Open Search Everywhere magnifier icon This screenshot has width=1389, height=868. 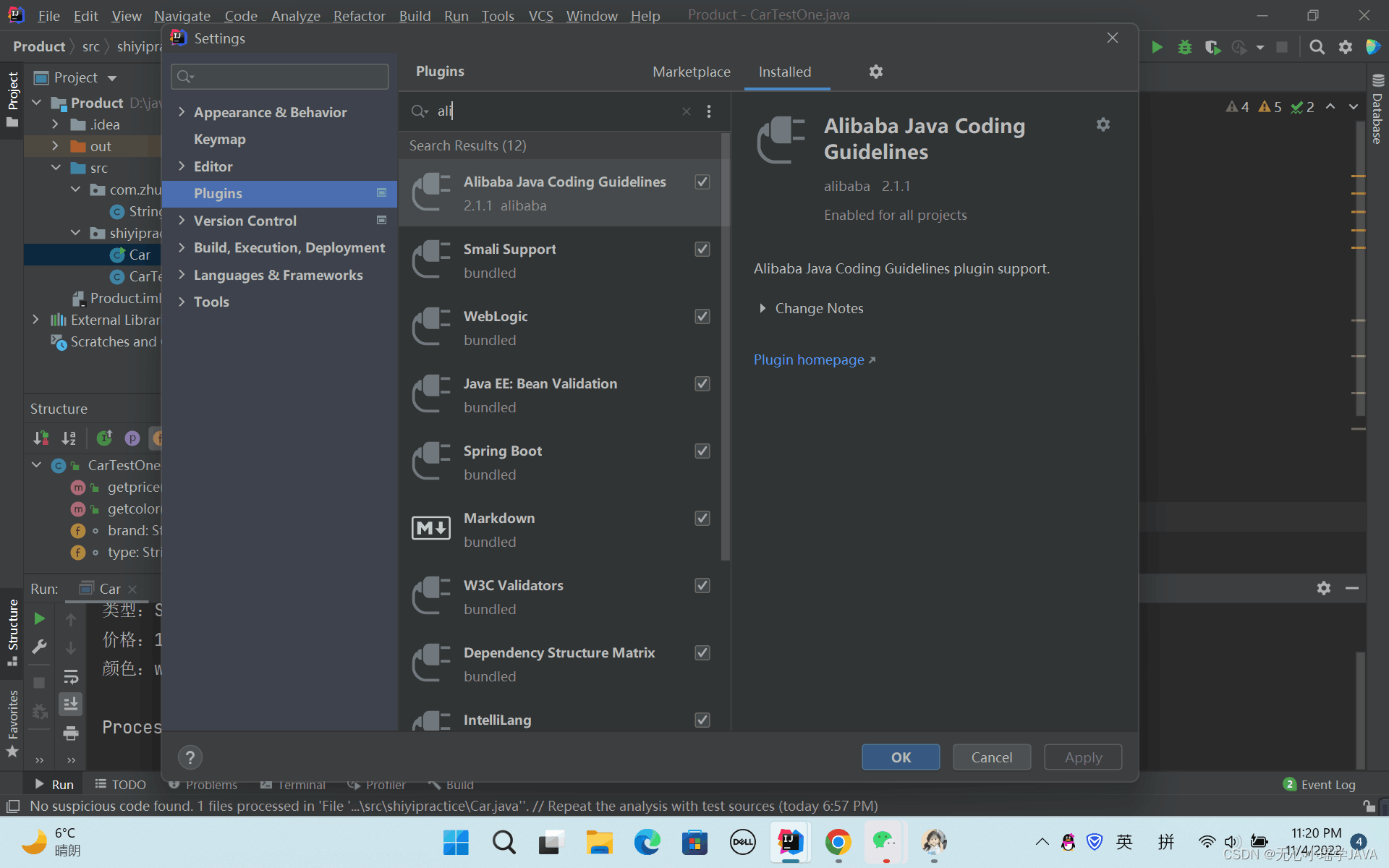(x=1317, y=47)
